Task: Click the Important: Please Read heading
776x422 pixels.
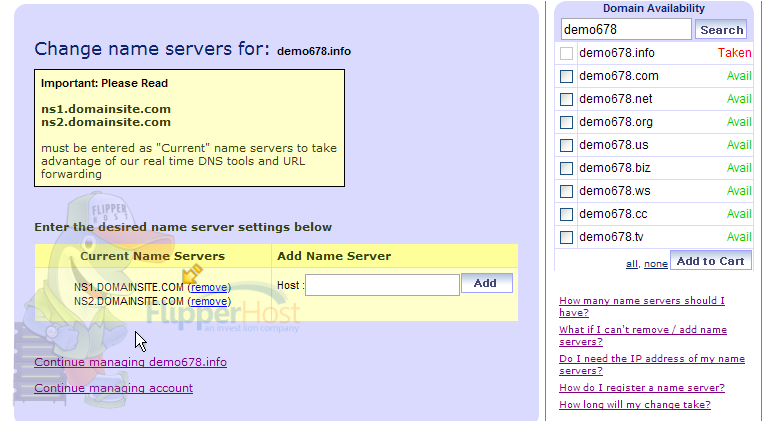Action: tap(104, 83)
